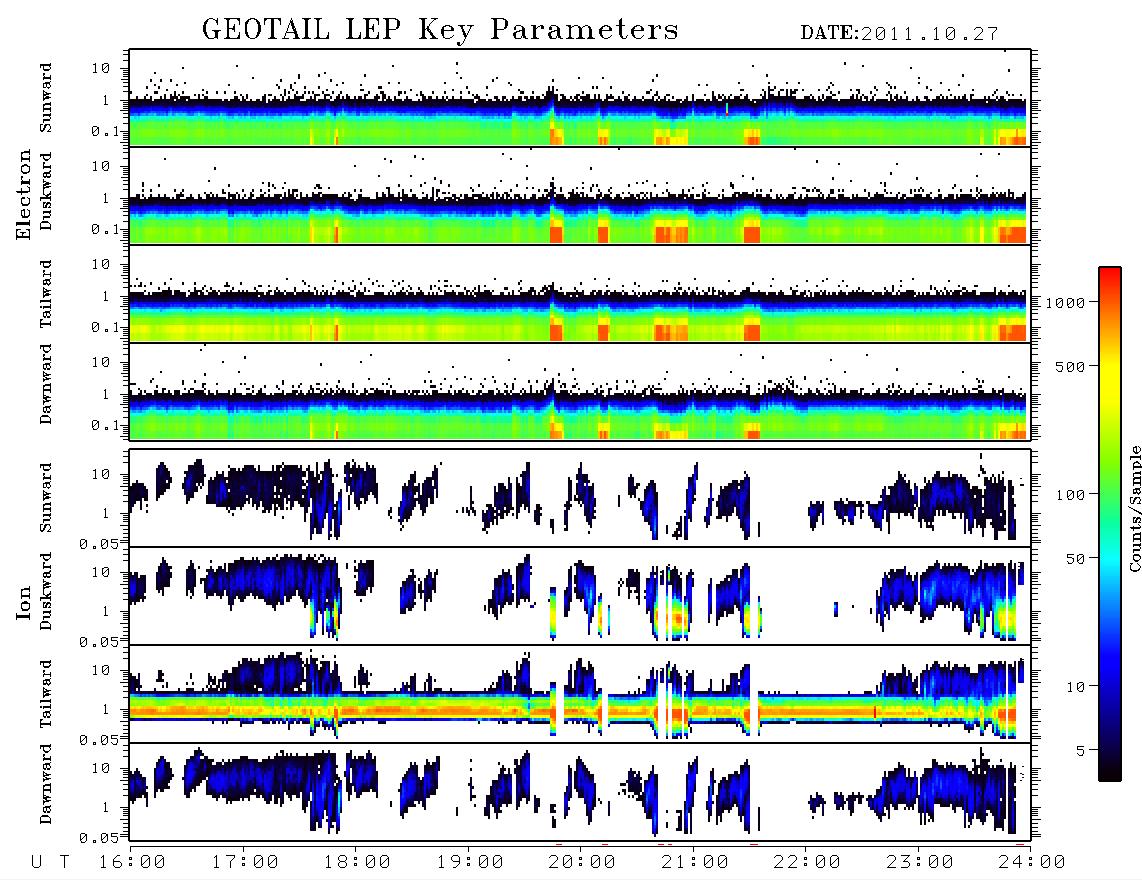This screenshot has height=880, width=1142.
Task: Click inside the Ion Sunward spectrogram panel
Action: pos(580,498)
